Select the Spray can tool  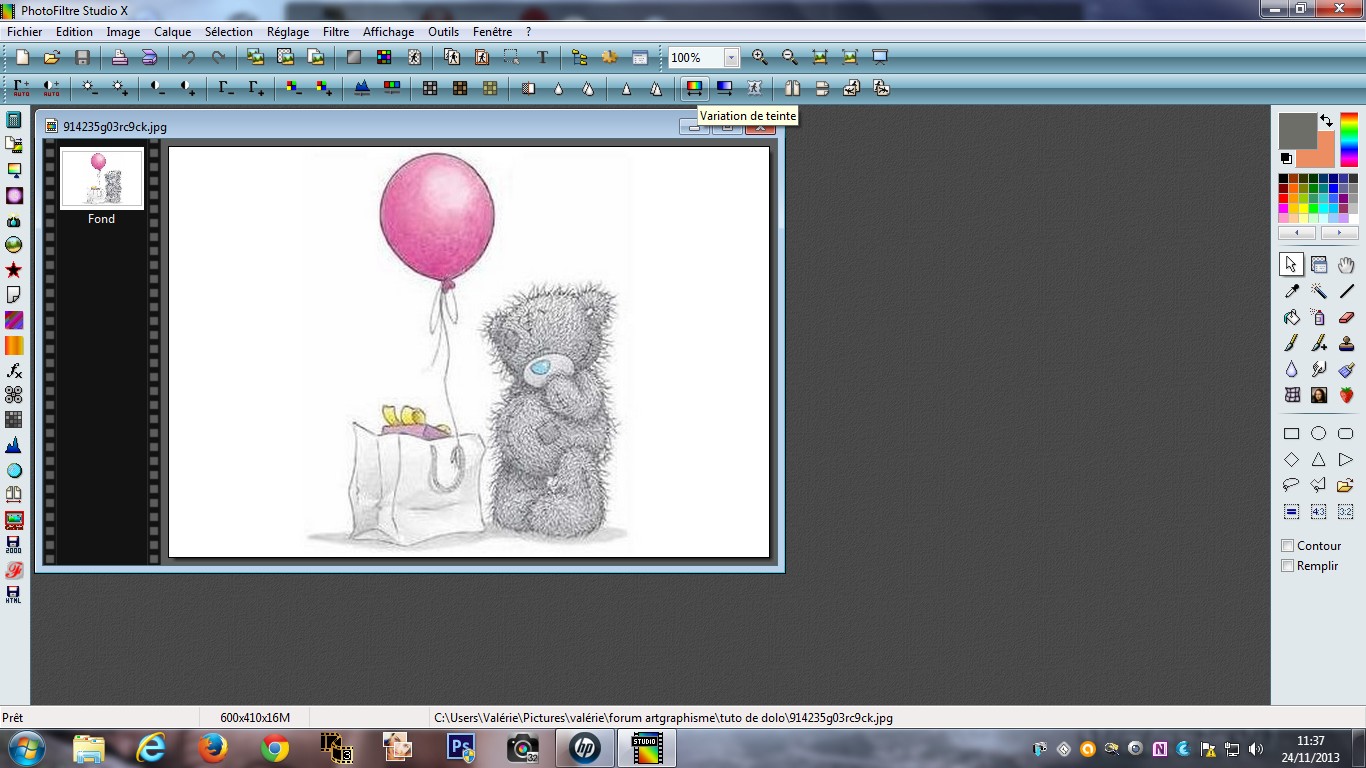click(1319, 318)
